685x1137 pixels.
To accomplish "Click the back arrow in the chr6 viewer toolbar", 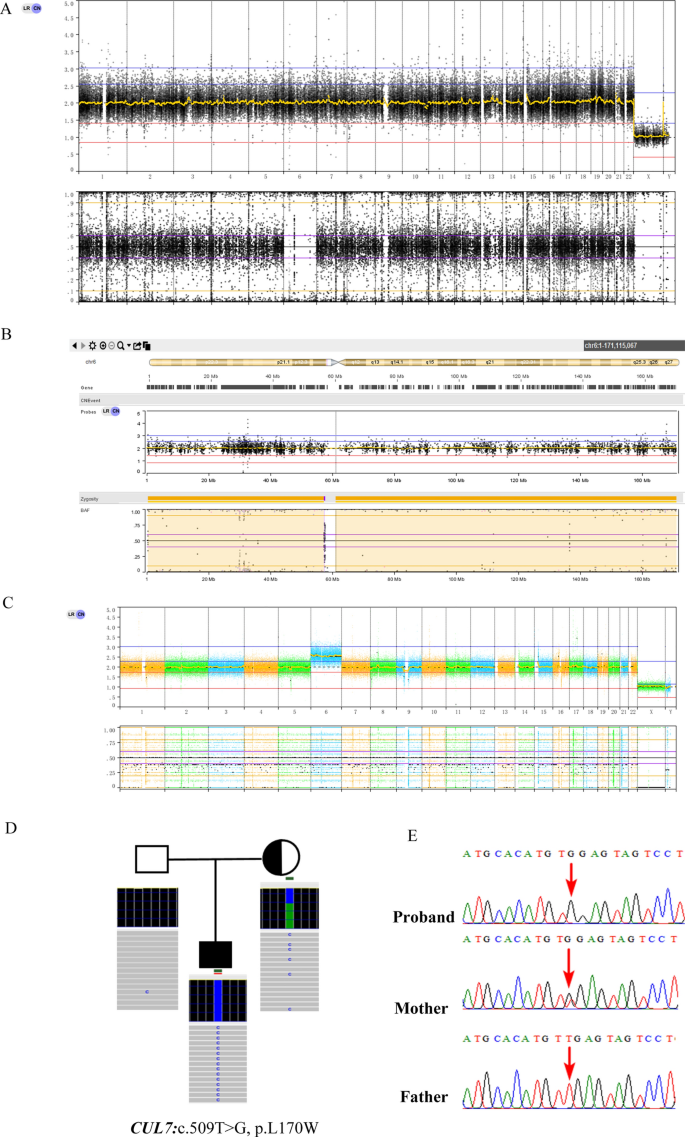I will pos(75,346).
